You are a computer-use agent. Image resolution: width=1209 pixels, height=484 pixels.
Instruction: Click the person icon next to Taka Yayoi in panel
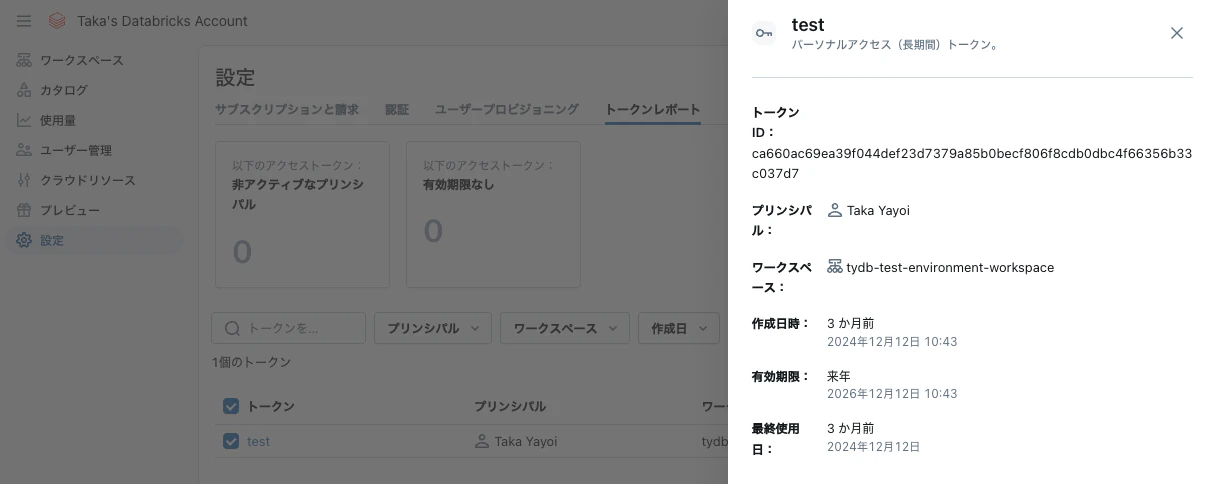pyautogui.click(x=834, y=210)
